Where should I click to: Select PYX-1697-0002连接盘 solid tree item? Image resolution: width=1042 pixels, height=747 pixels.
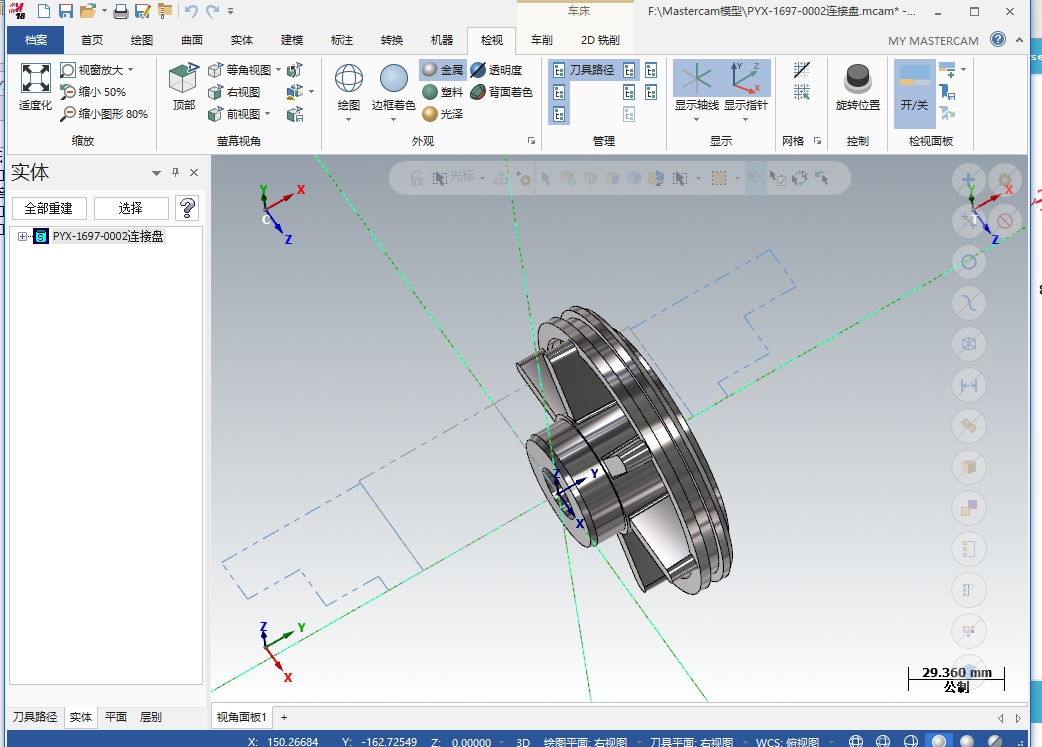point(108,237)
